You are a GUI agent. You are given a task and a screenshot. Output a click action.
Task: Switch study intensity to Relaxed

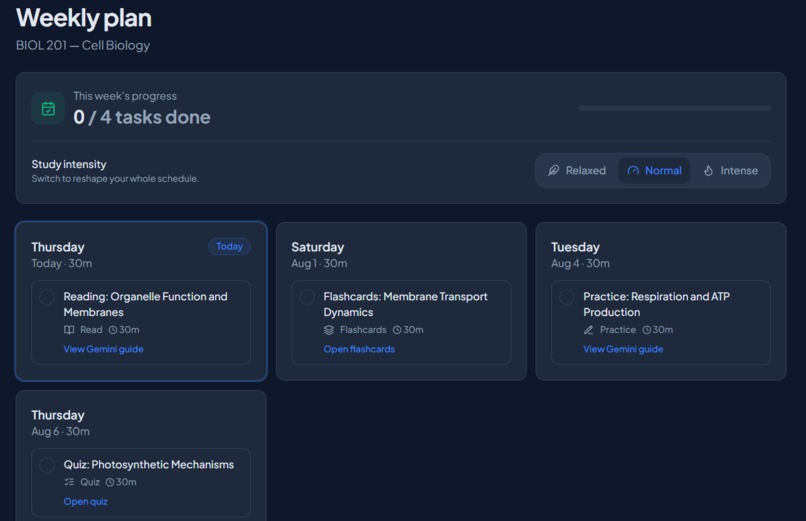point(577,171)
